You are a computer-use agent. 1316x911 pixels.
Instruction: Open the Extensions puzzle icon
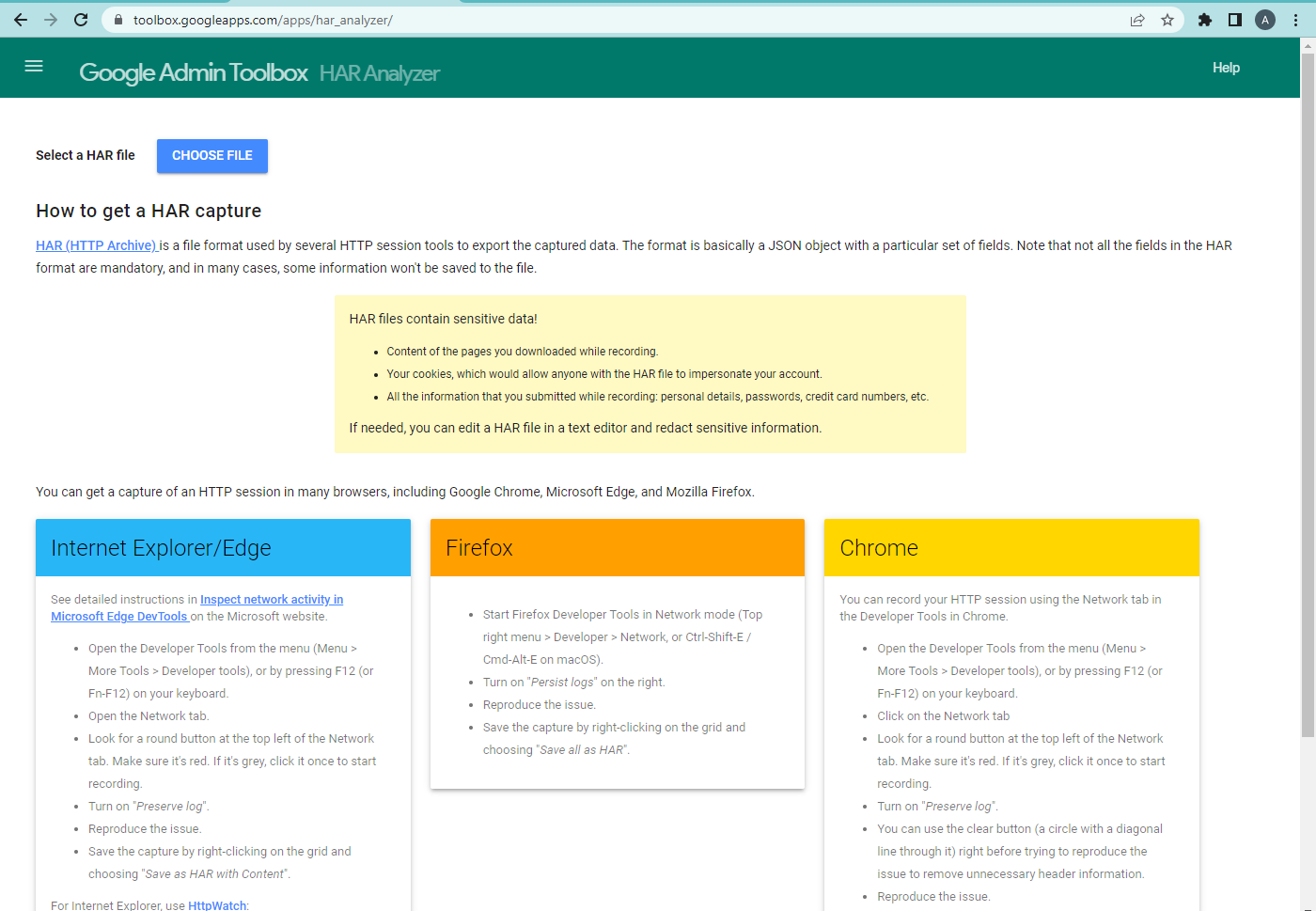point(1205,20)
